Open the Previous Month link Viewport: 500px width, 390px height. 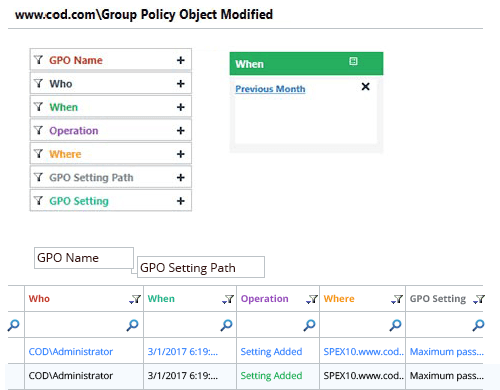tap(270, 89)
